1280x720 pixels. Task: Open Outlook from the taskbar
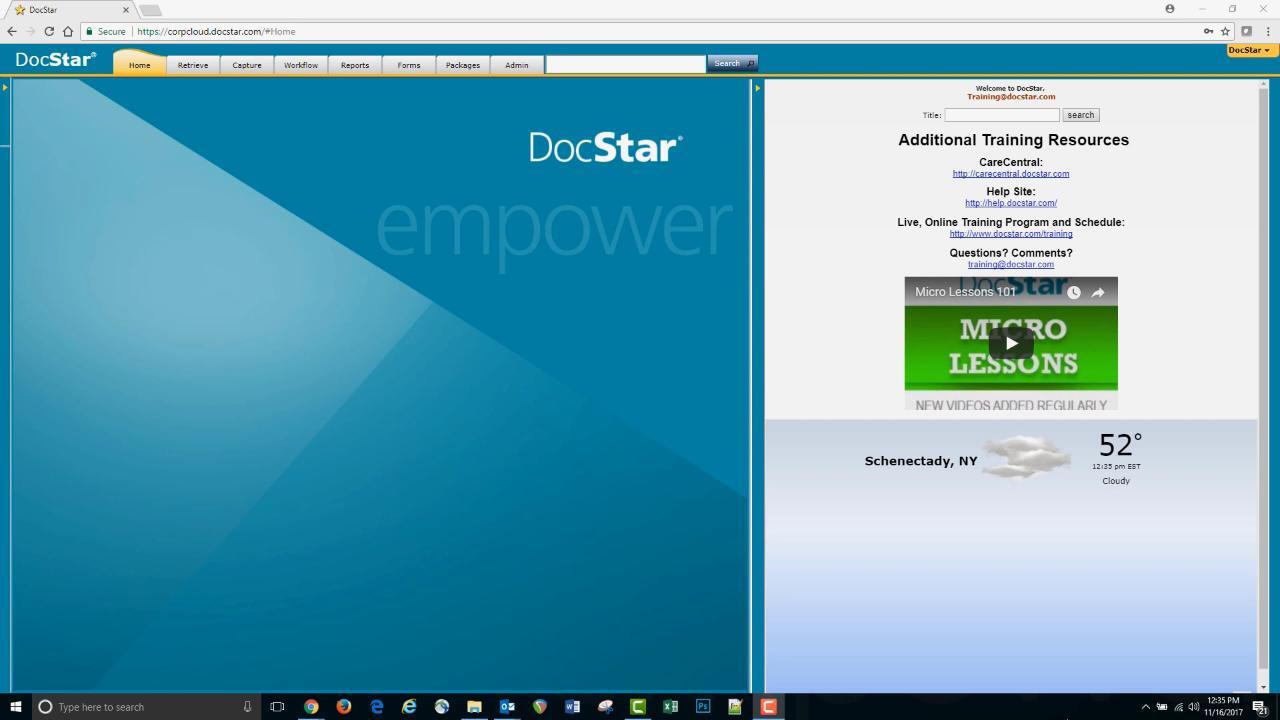click(507, 706)
